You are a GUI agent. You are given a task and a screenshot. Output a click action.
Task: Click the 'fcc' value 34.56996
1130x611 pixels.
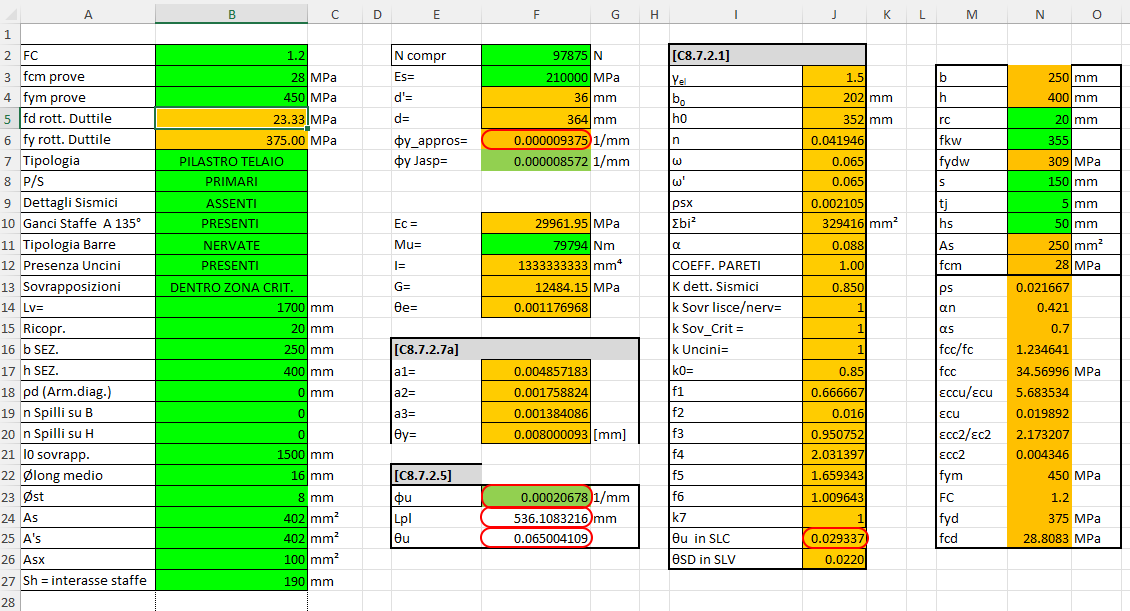click(x=1039, y=371)
